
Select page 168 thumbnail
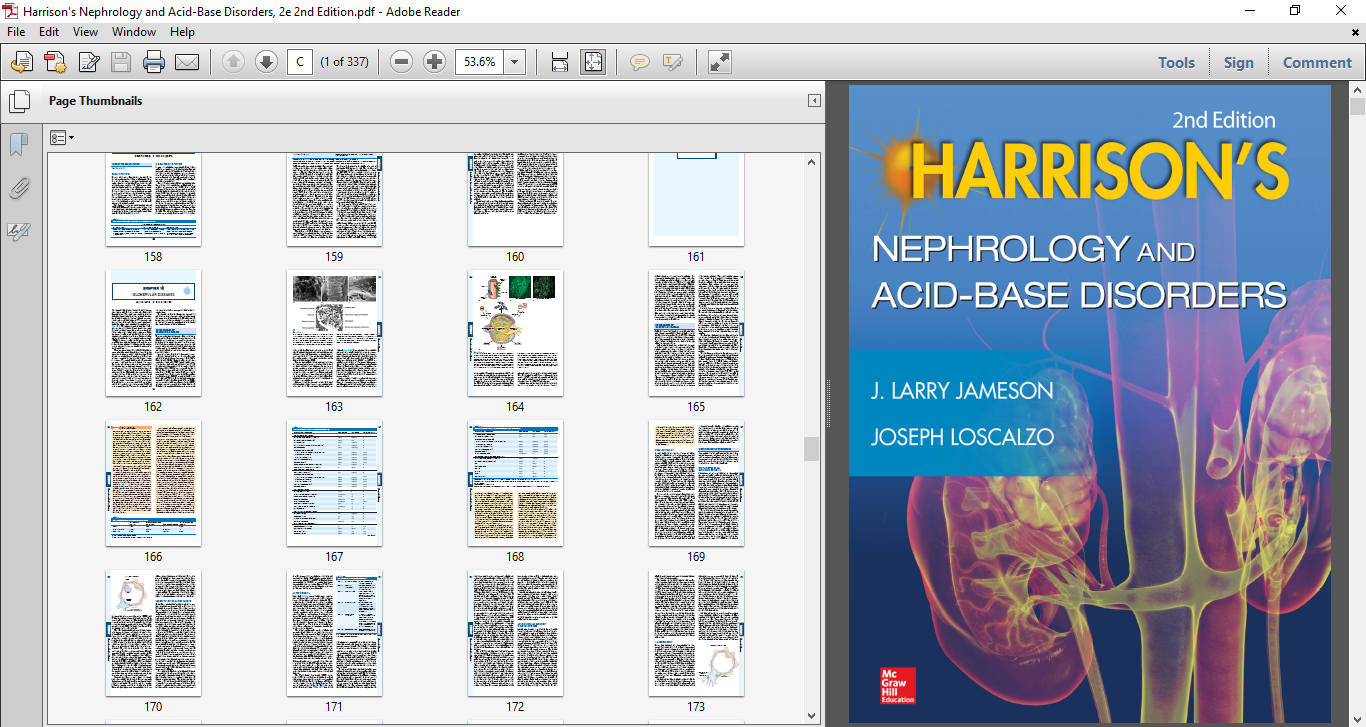pyautogui.click(x=515, y=483)
